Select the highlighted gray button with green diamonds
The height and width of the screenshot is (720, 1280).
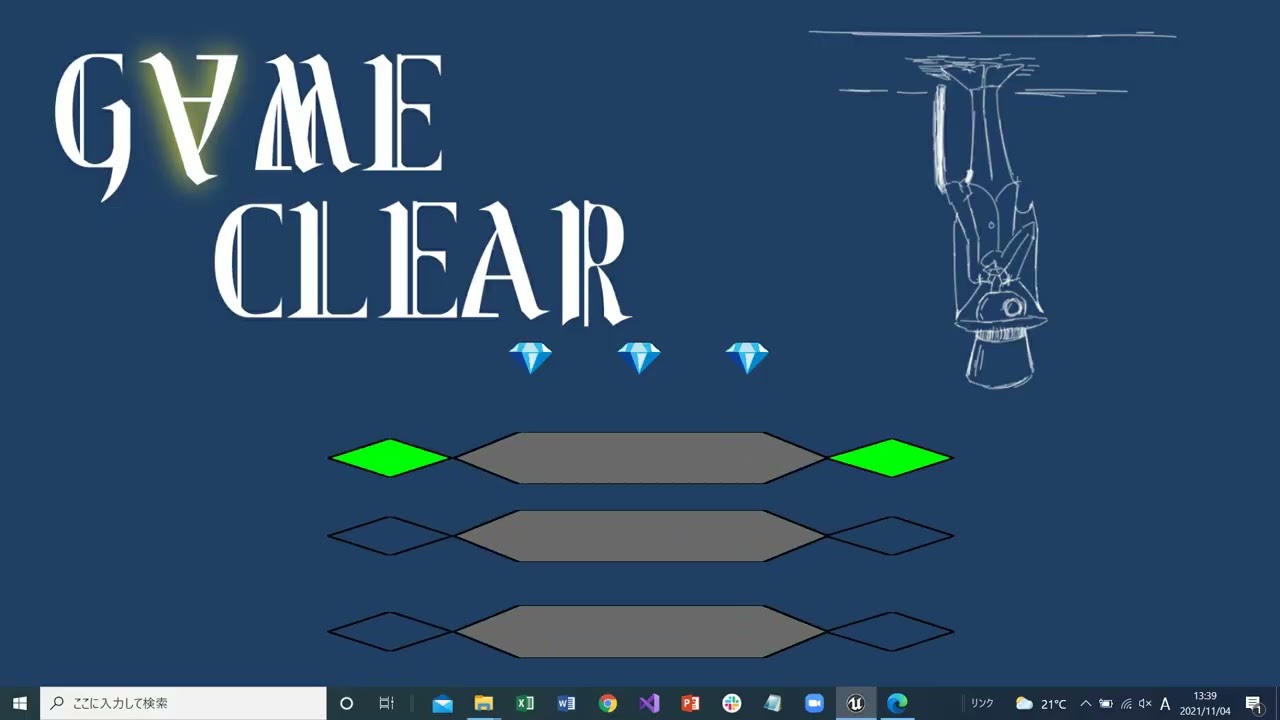(x=640, y=458)
